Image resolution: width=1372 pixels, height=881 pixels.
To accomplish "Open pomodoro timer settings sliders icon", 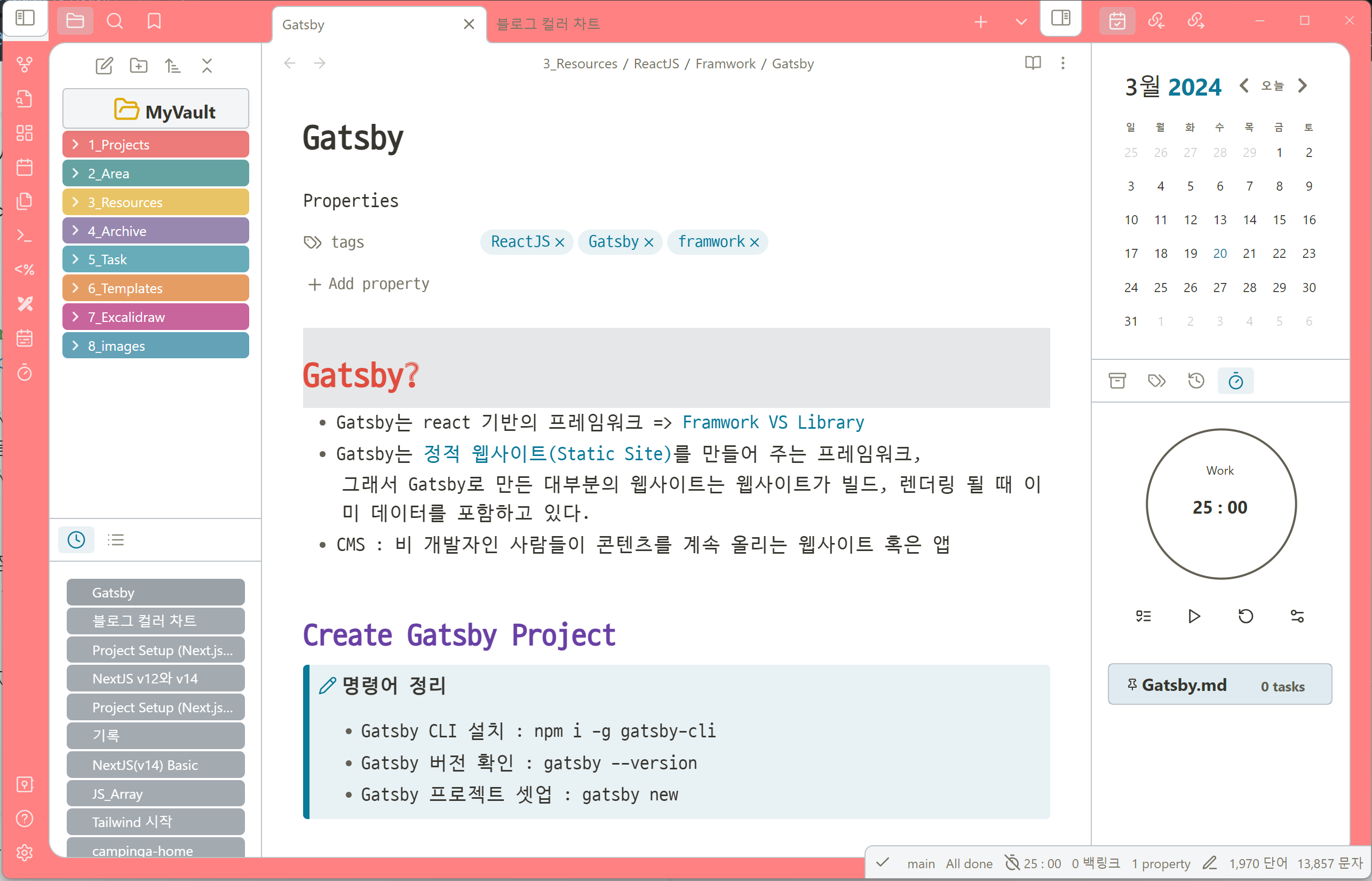I will point(1297,616).
